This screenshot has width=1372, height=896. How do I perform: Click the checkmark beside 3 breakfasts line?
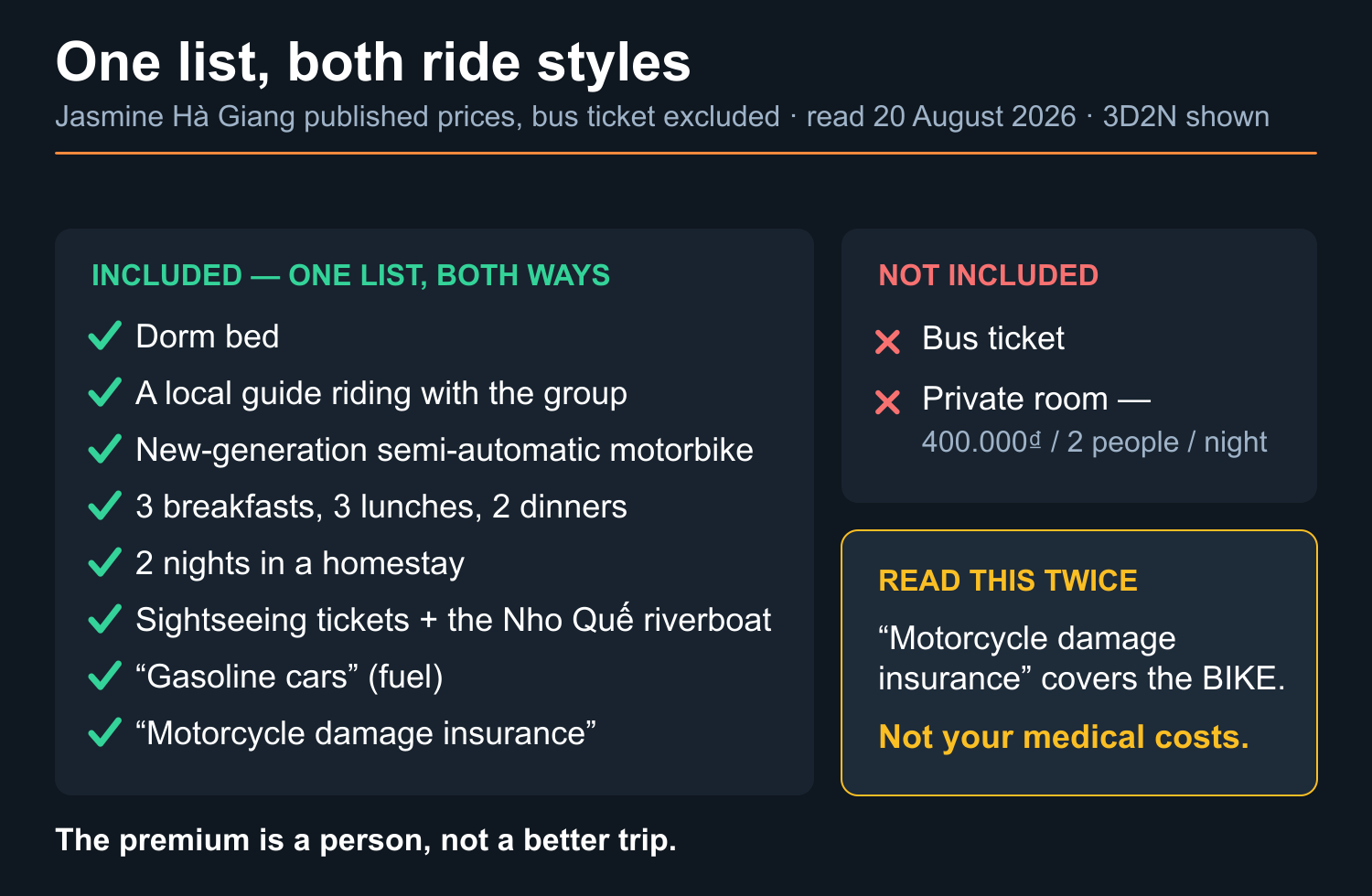click(105, 507)
